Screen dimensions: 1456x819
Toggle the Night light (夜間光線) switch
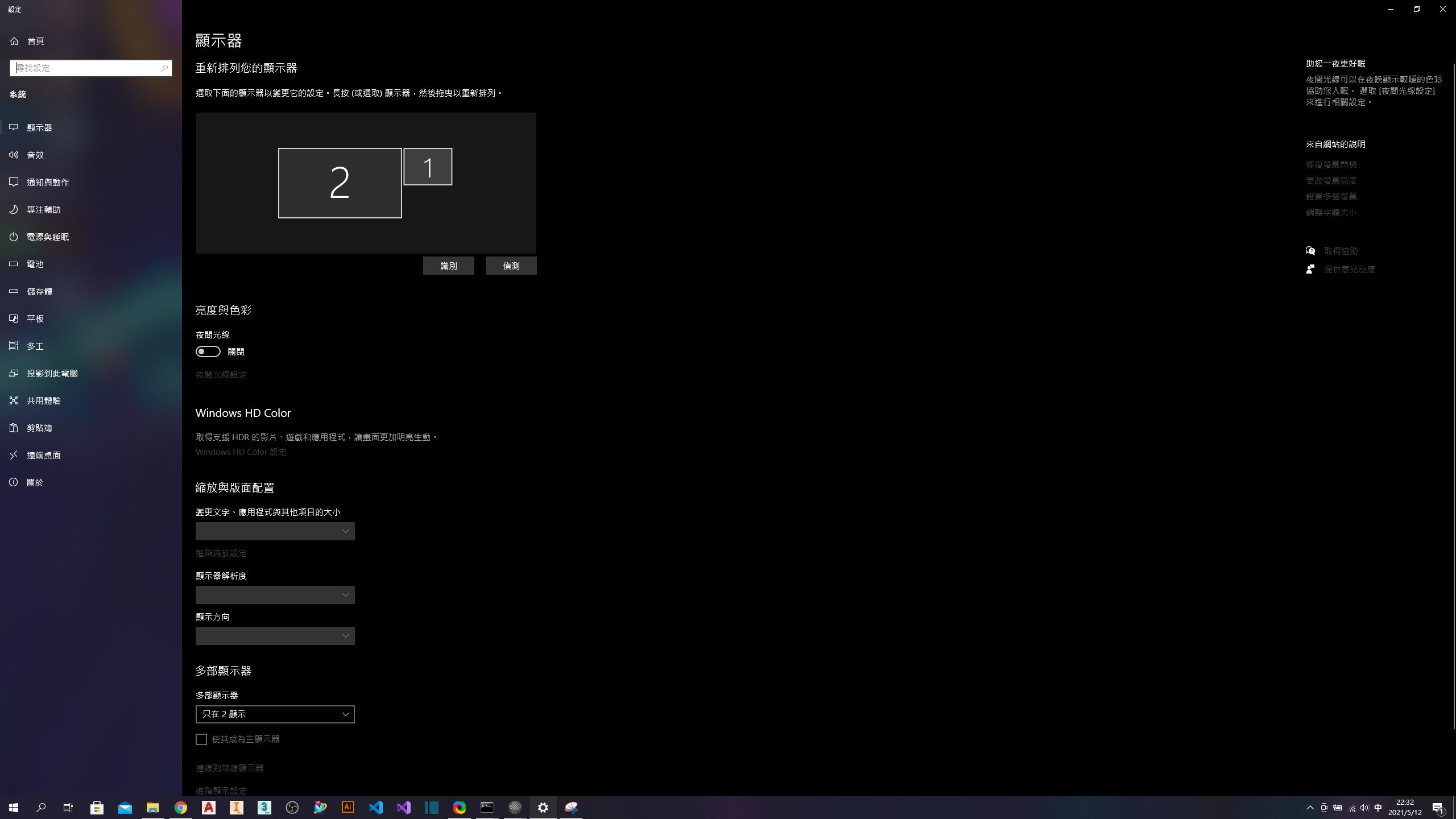pos(208,351)
